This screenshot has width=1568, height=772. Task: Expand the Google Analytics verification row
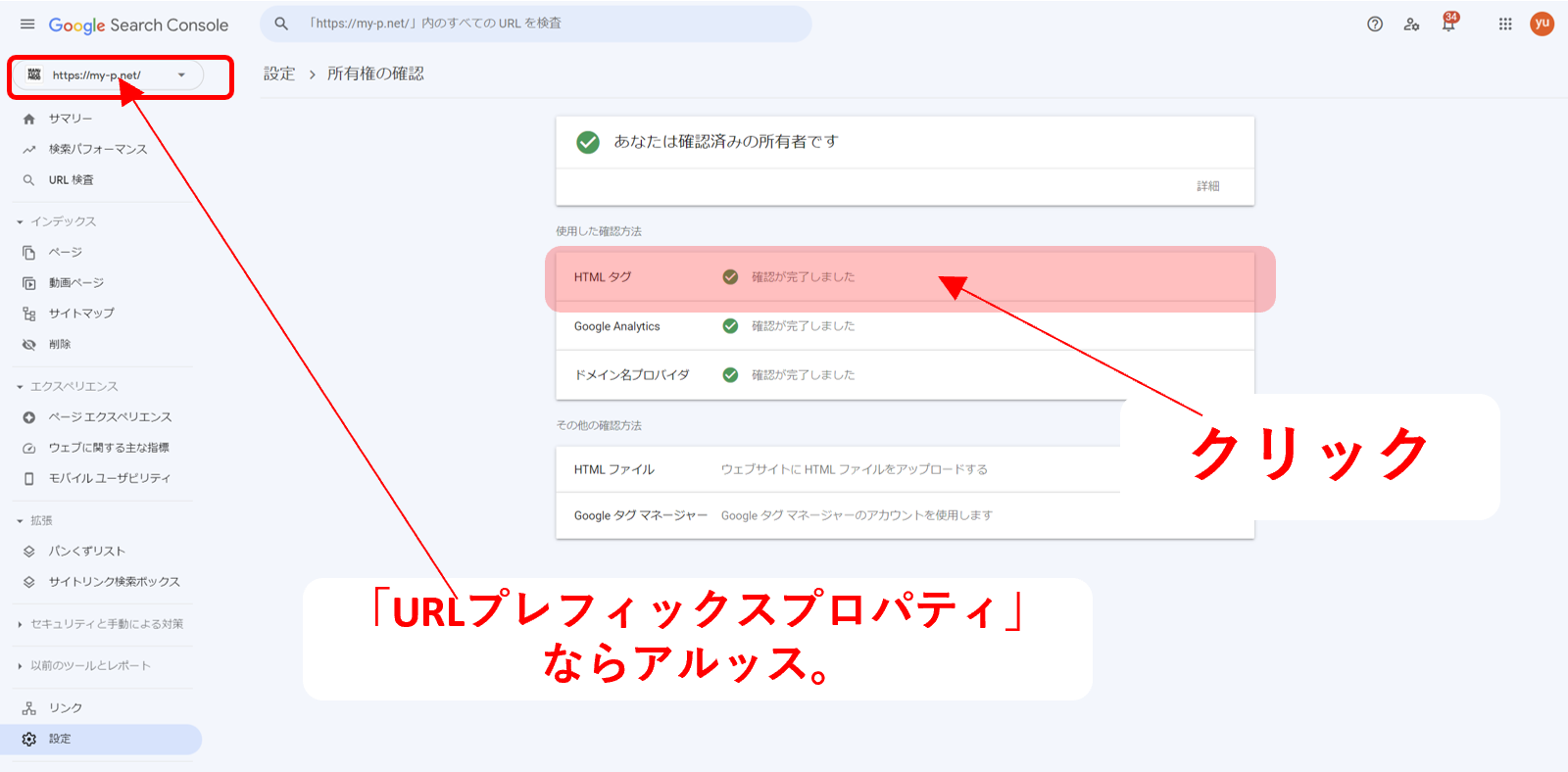[905, 326]
